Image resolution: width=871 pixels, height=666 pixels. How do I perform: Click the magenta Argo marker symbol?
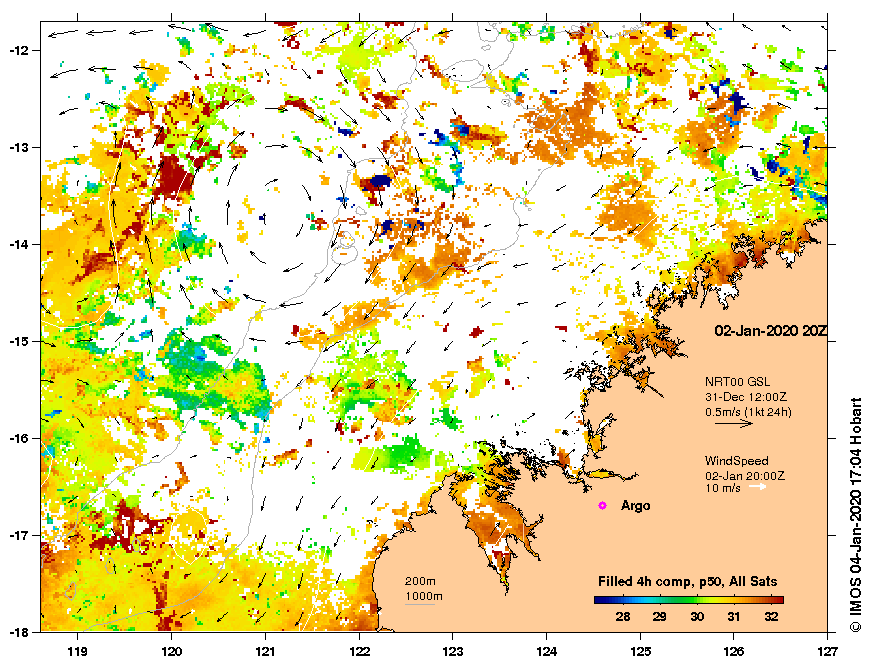[x=602, y=505]
